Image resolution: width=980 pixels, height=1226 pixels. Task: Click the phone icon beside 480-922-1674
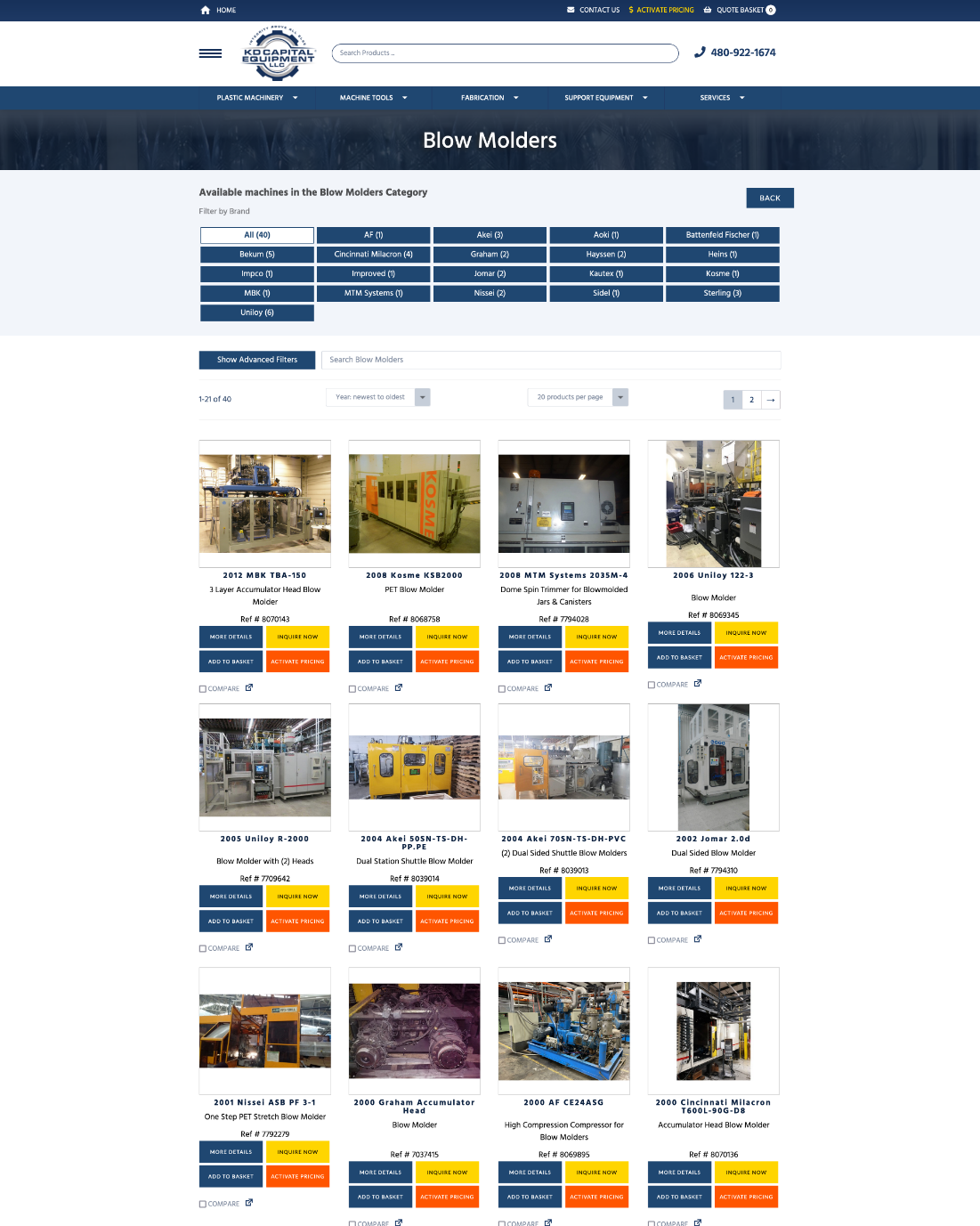700,53
